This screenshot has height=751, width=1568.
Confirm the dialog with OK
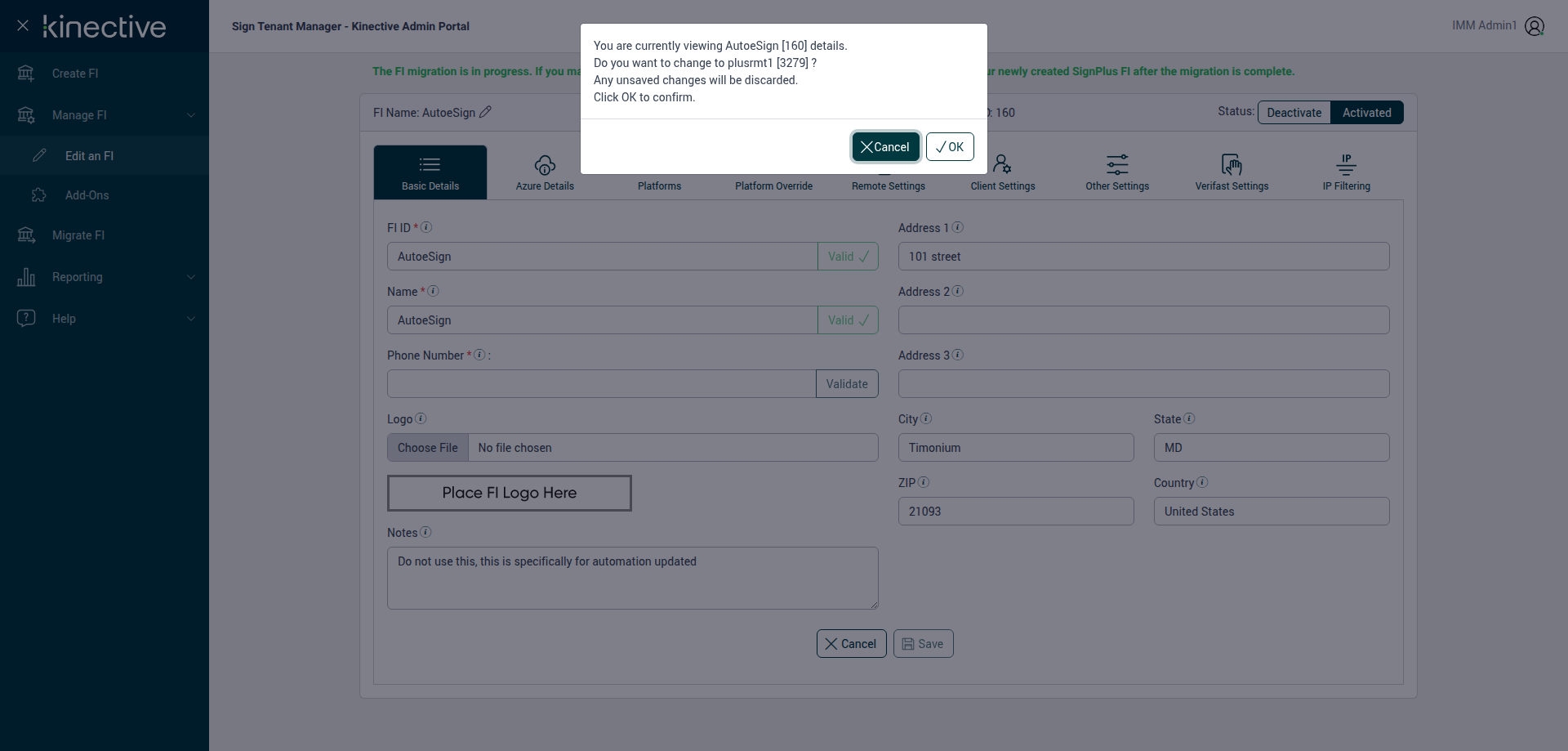pyautogui.click(x=950, y=147)
